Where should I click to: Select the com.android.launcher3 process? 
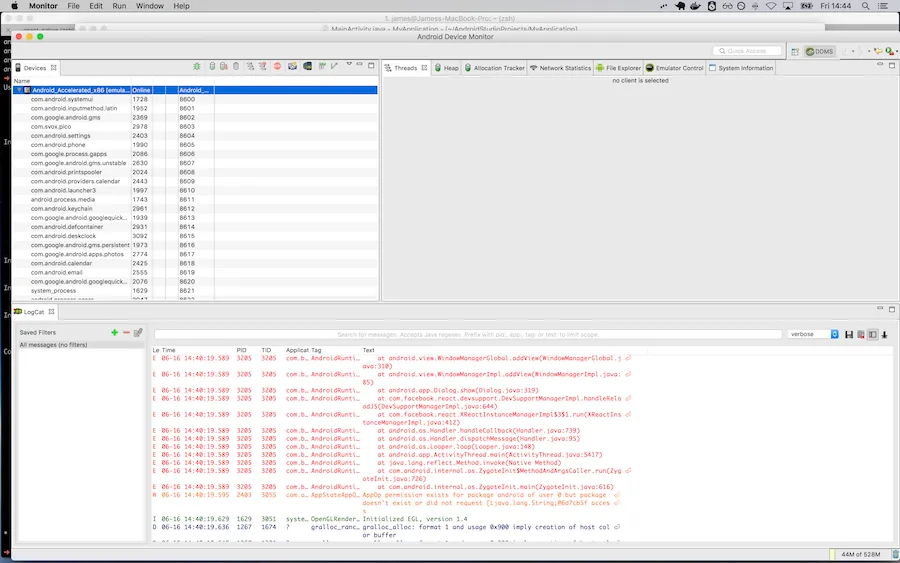pyautogui.click(x=195, y=191)
